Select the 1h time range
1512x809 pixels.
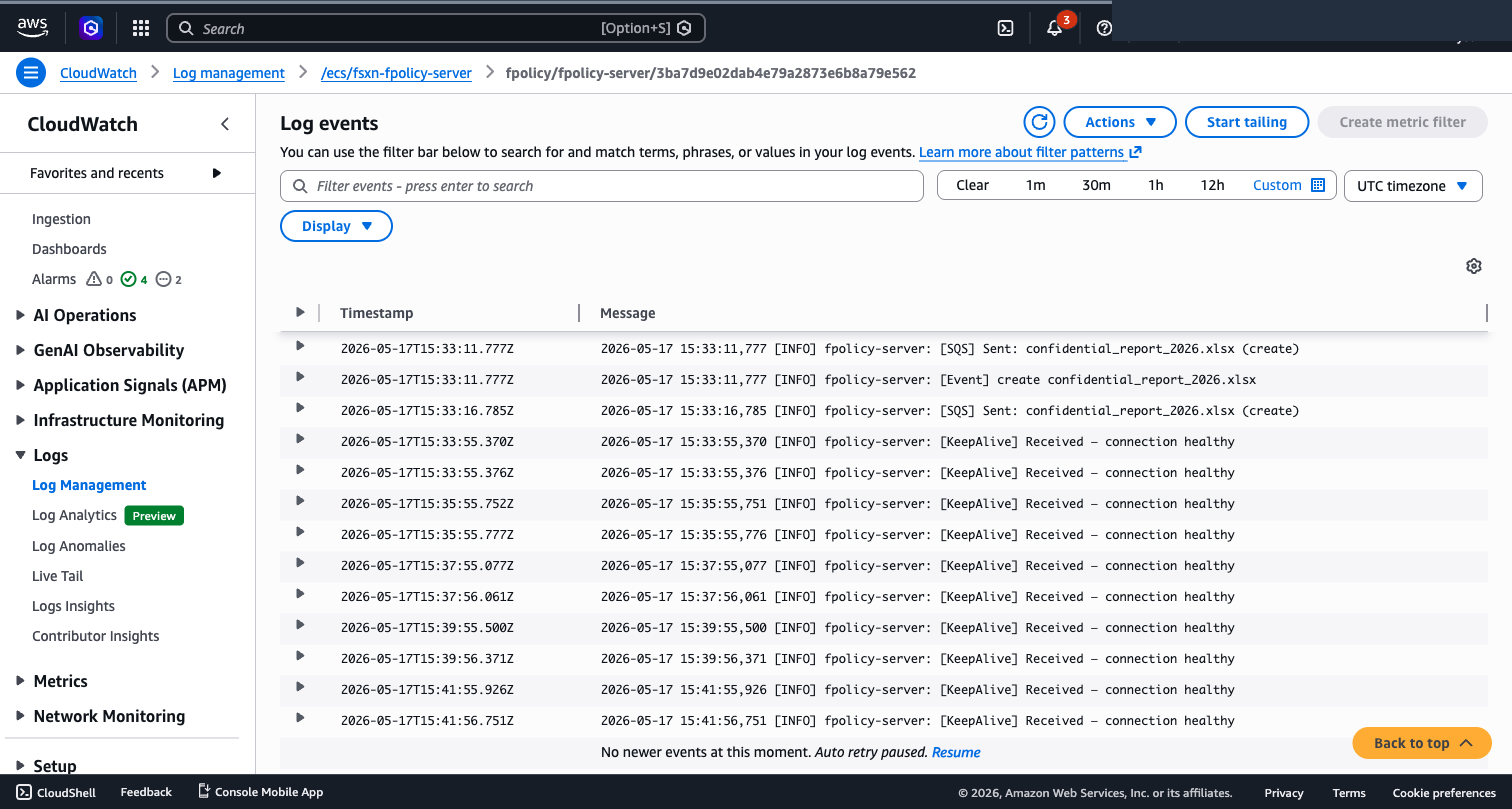(x=1156, y=185)
